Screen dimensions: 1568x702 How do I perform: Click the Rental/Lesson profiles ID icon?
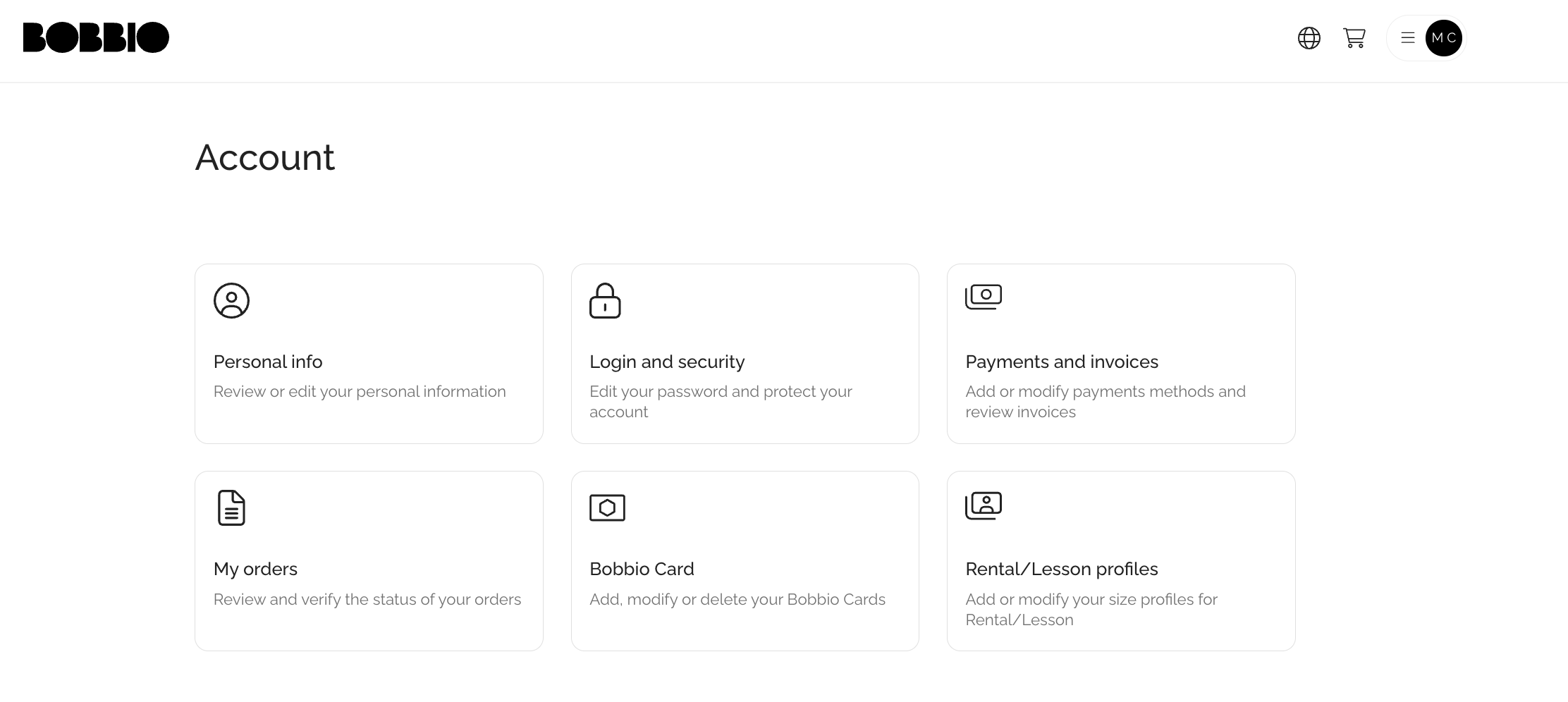point(983,505)
